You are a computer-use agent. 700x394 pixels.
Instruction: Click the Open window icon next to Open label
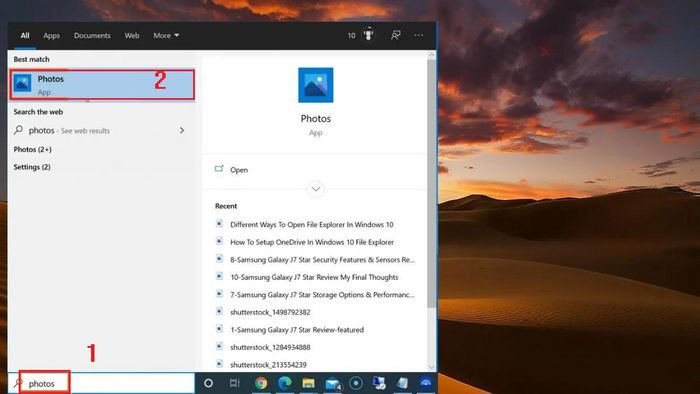pos(219,169)
